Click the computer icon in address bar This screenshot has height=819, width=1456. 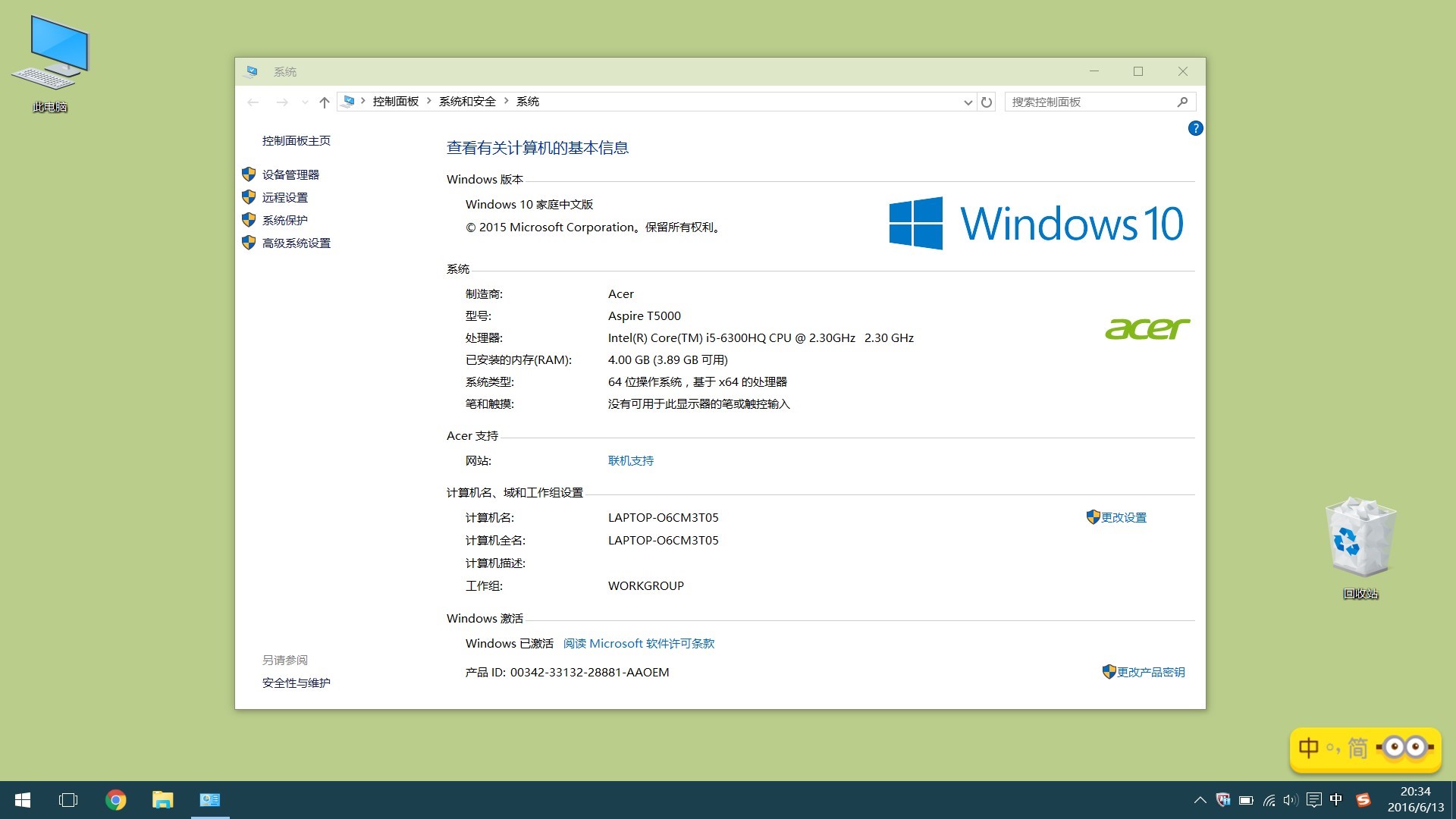point(348,101)
